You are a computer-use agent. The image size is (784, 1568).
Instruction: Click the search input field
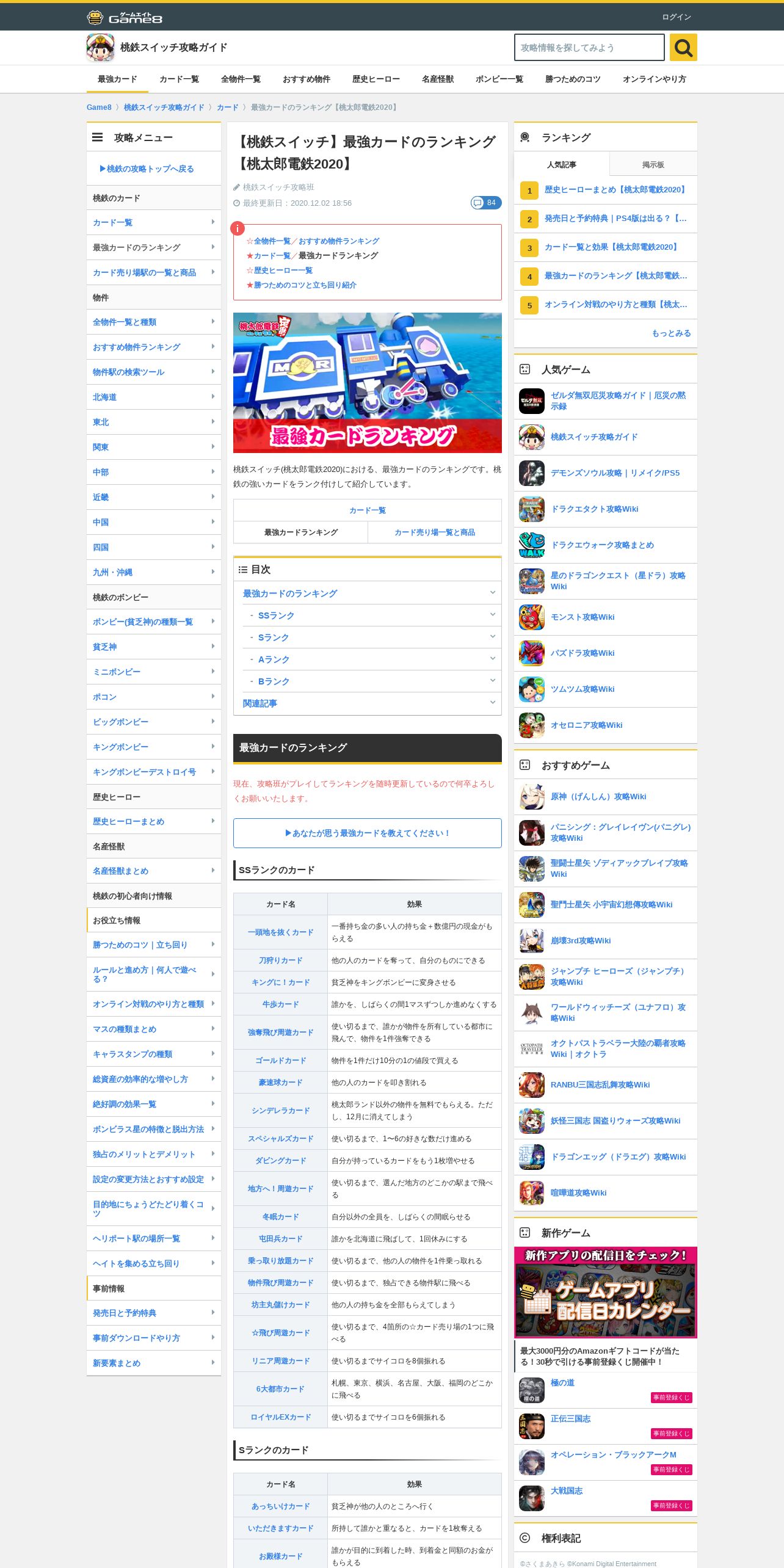[589, 48]
